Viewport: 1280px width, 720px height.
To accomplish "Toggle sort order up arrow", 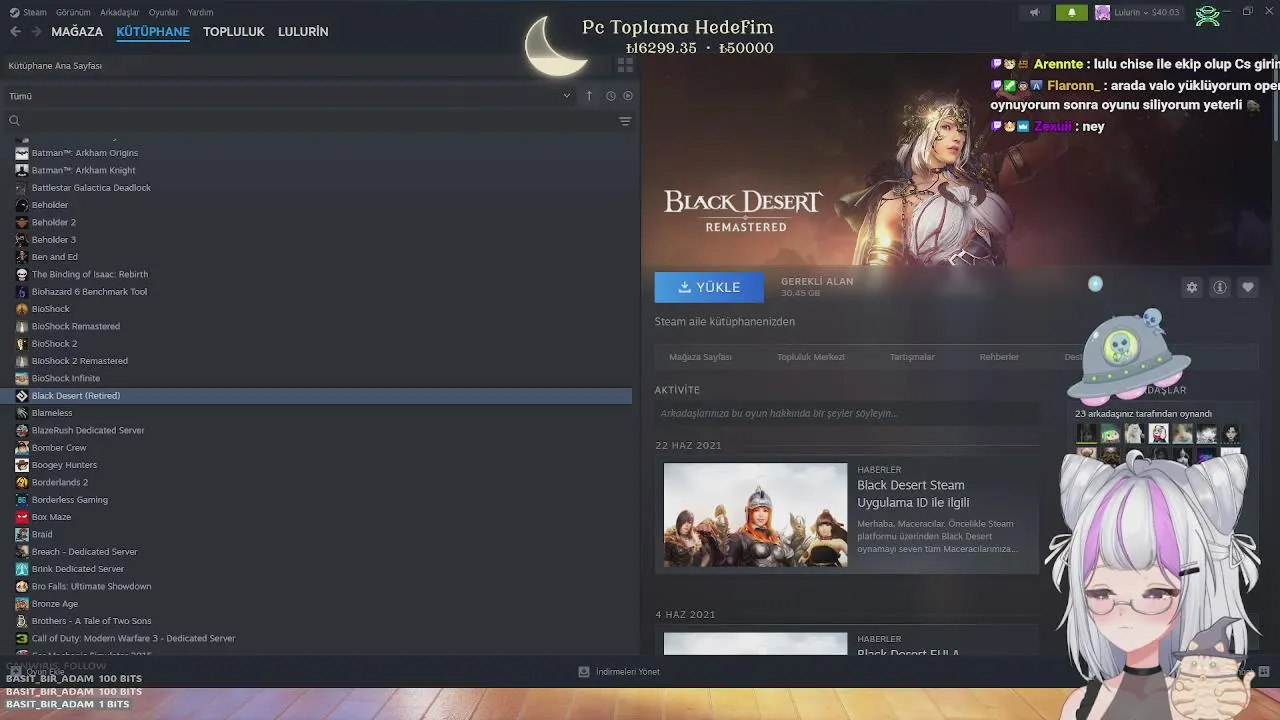I will point(589,96).
